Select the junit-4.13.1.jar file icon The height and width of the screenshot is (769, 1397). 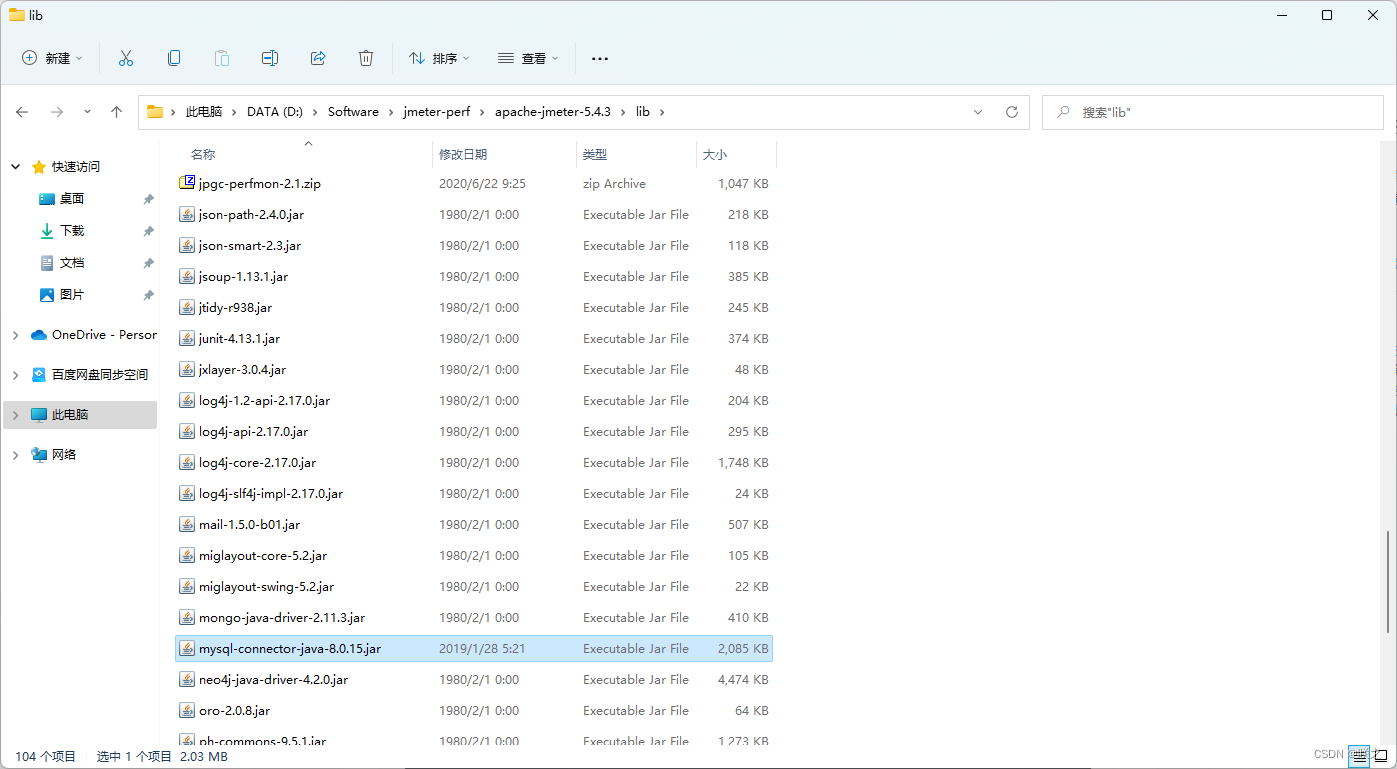(x=187, y=338)
